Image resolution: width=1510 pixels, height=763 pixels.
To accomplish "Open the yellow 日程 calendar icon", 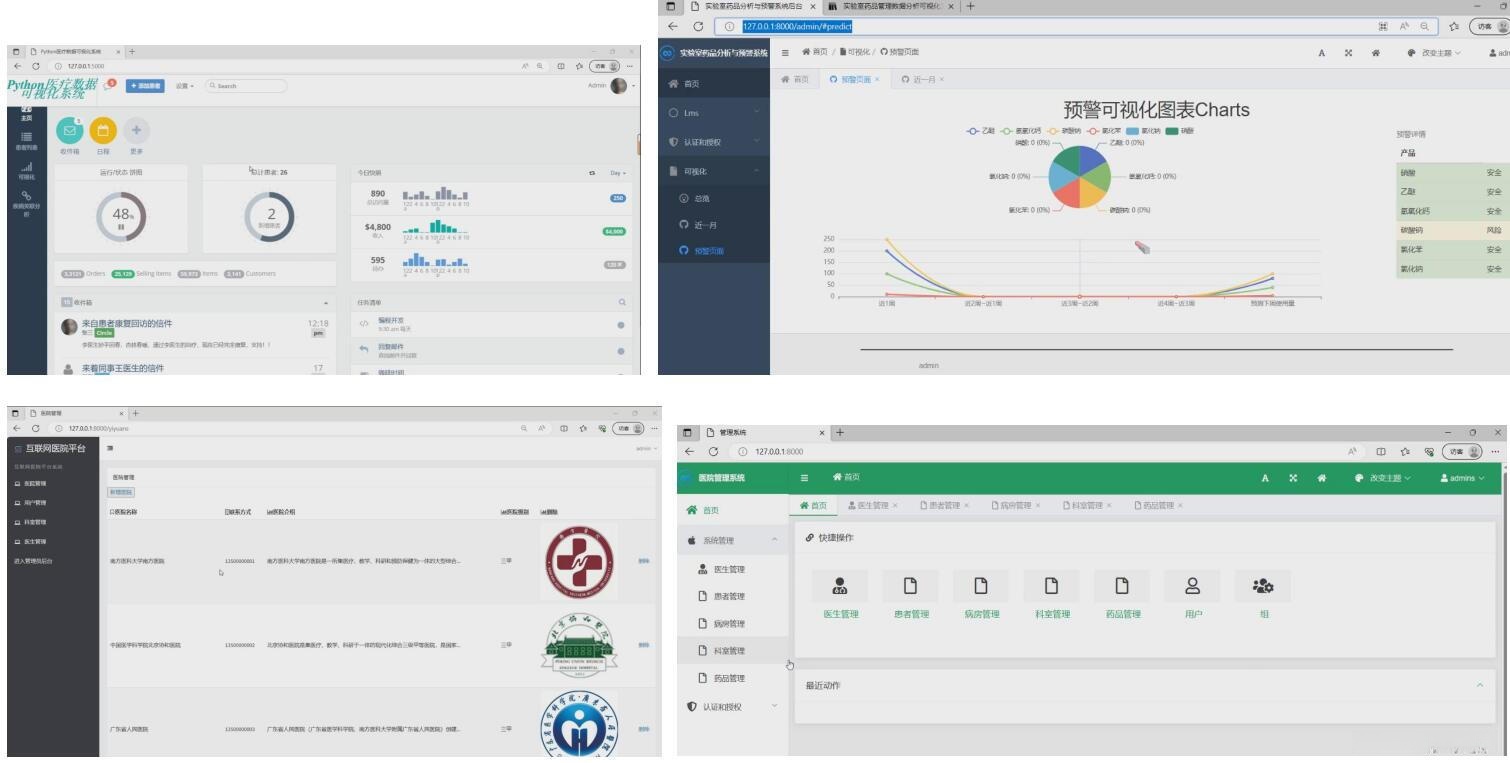I will (x=103, y=130).
